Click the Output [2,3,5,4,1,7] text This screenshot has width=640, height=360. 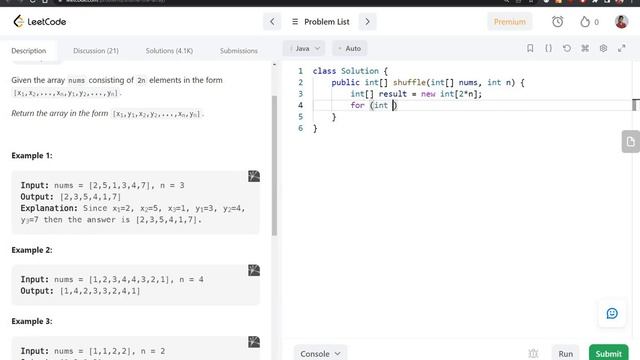[71, 197]
